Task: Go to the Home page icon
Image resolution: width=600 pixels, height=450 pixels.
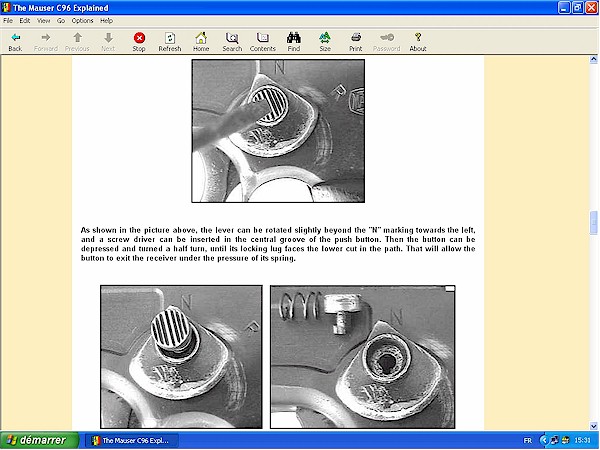Action: coord(201,38)
